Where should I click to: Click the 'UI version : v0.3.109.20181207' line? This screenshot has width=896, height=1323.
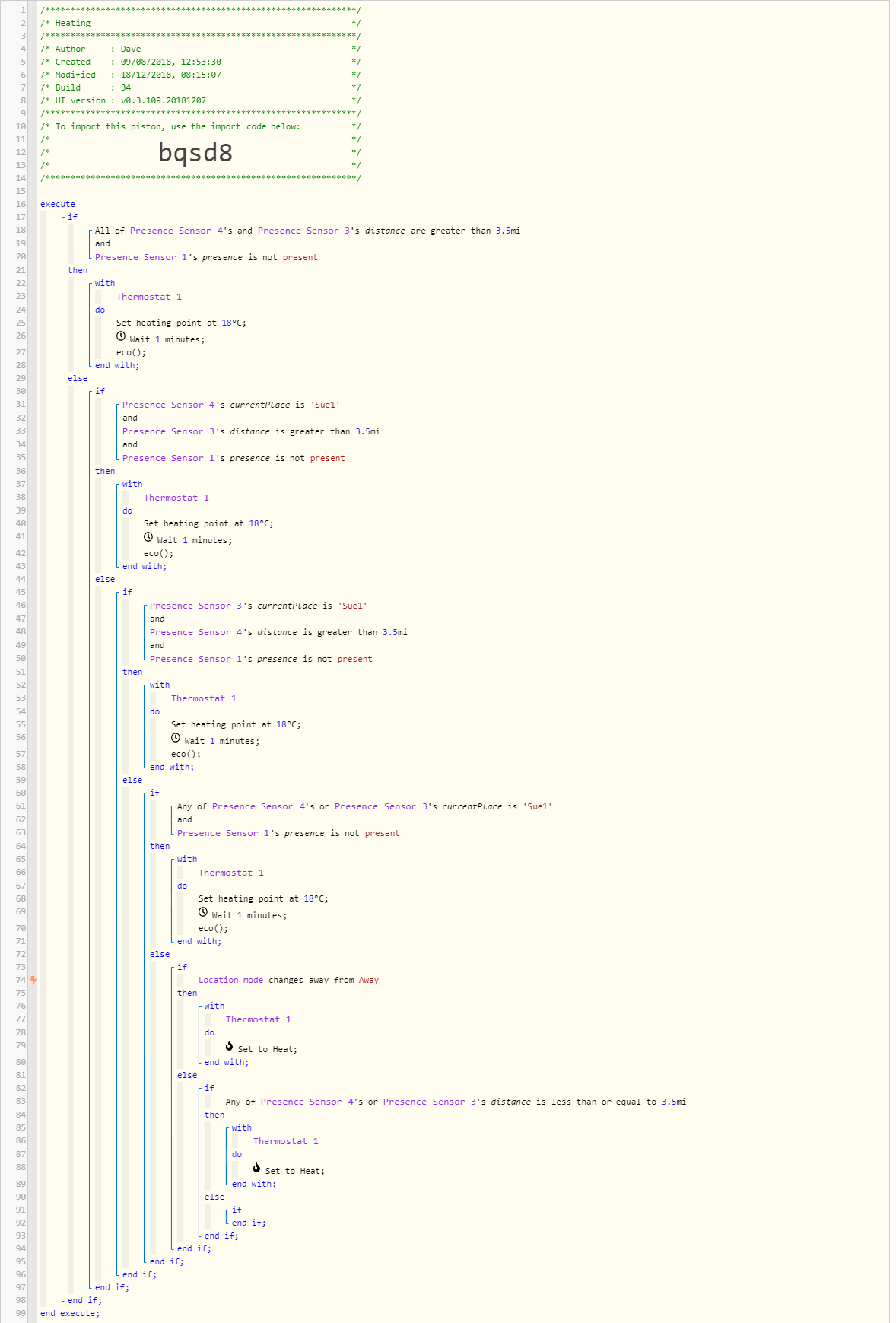[x=201, y=100]
